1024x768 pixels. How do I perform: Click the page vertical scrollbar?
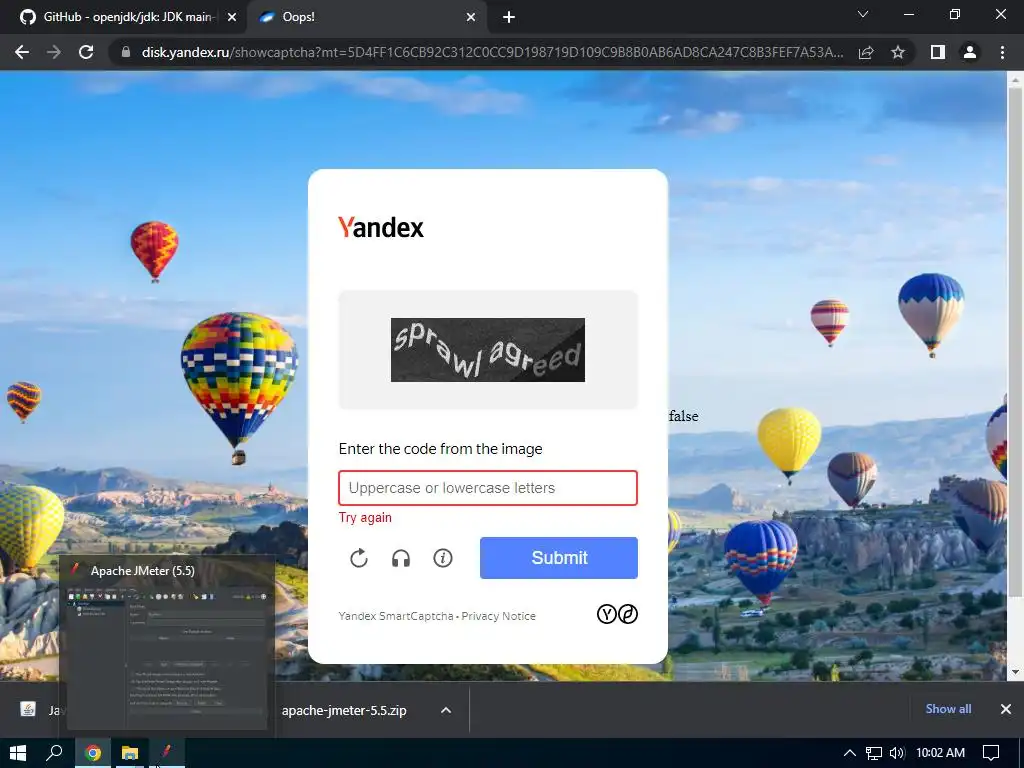coord(1016,343)
